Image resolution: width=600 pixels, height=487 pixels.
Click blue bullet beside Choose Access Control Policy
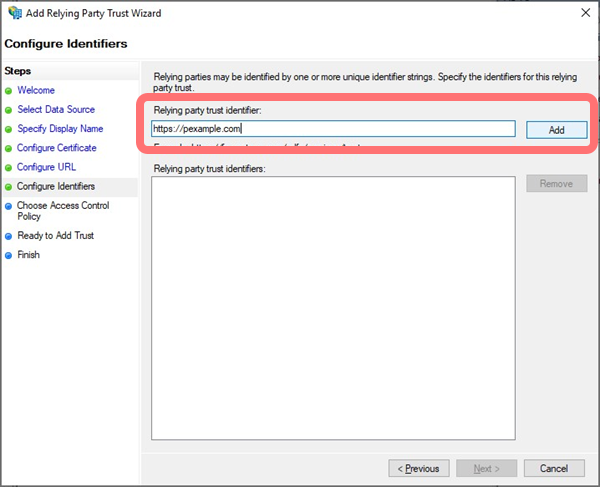(8, 206)
